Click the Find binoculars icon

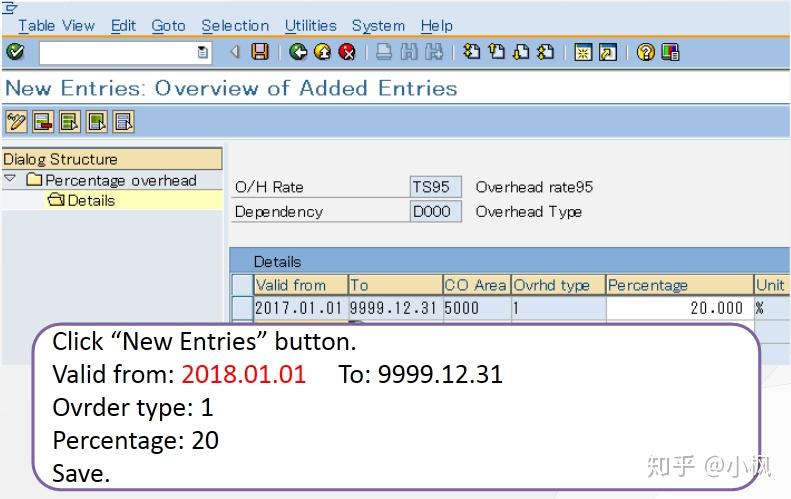click(409, 52)
